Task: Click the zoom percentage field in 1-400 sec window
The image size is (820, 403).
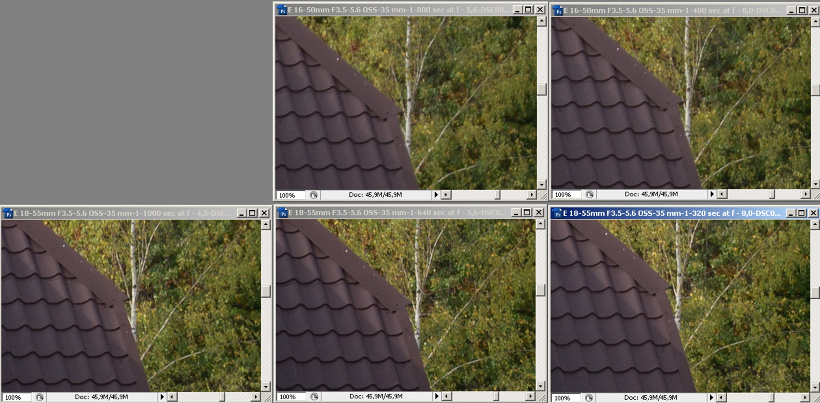Action: click(566, 194)
